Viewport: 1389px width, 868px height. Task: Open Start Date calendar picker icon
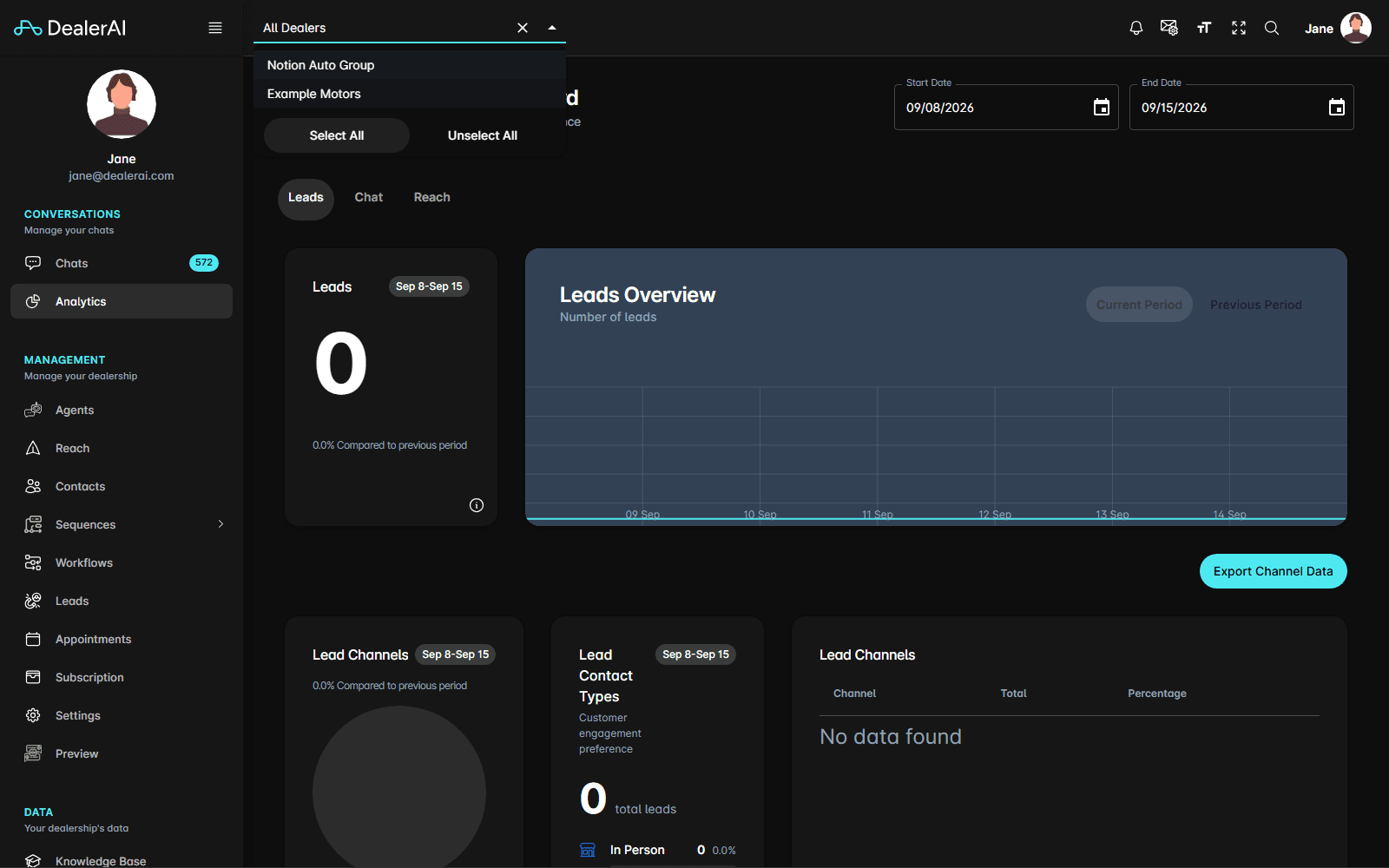tap(1101, 108)
